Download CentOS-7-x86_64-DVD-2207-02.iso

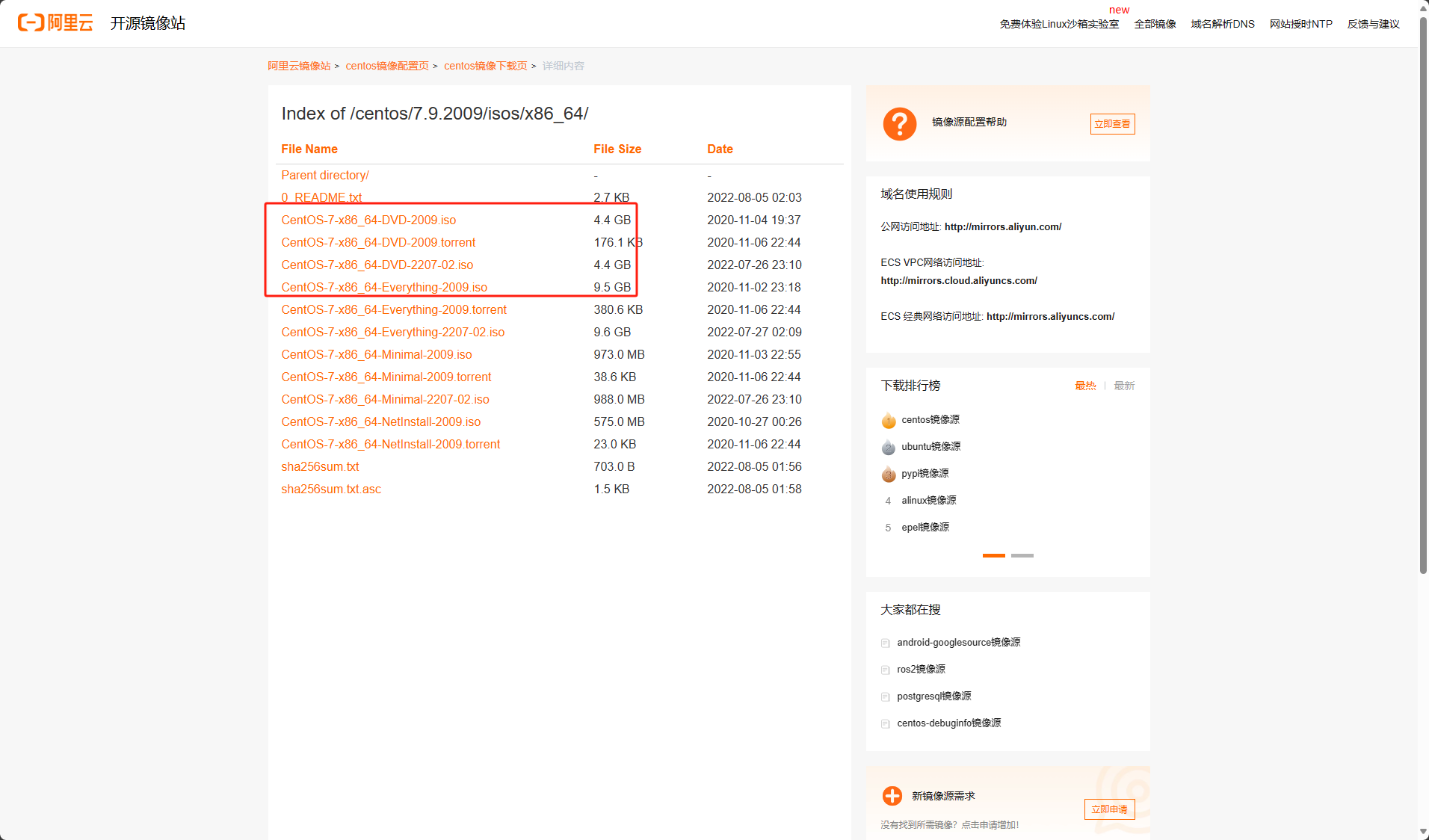[x=377, y=265]
